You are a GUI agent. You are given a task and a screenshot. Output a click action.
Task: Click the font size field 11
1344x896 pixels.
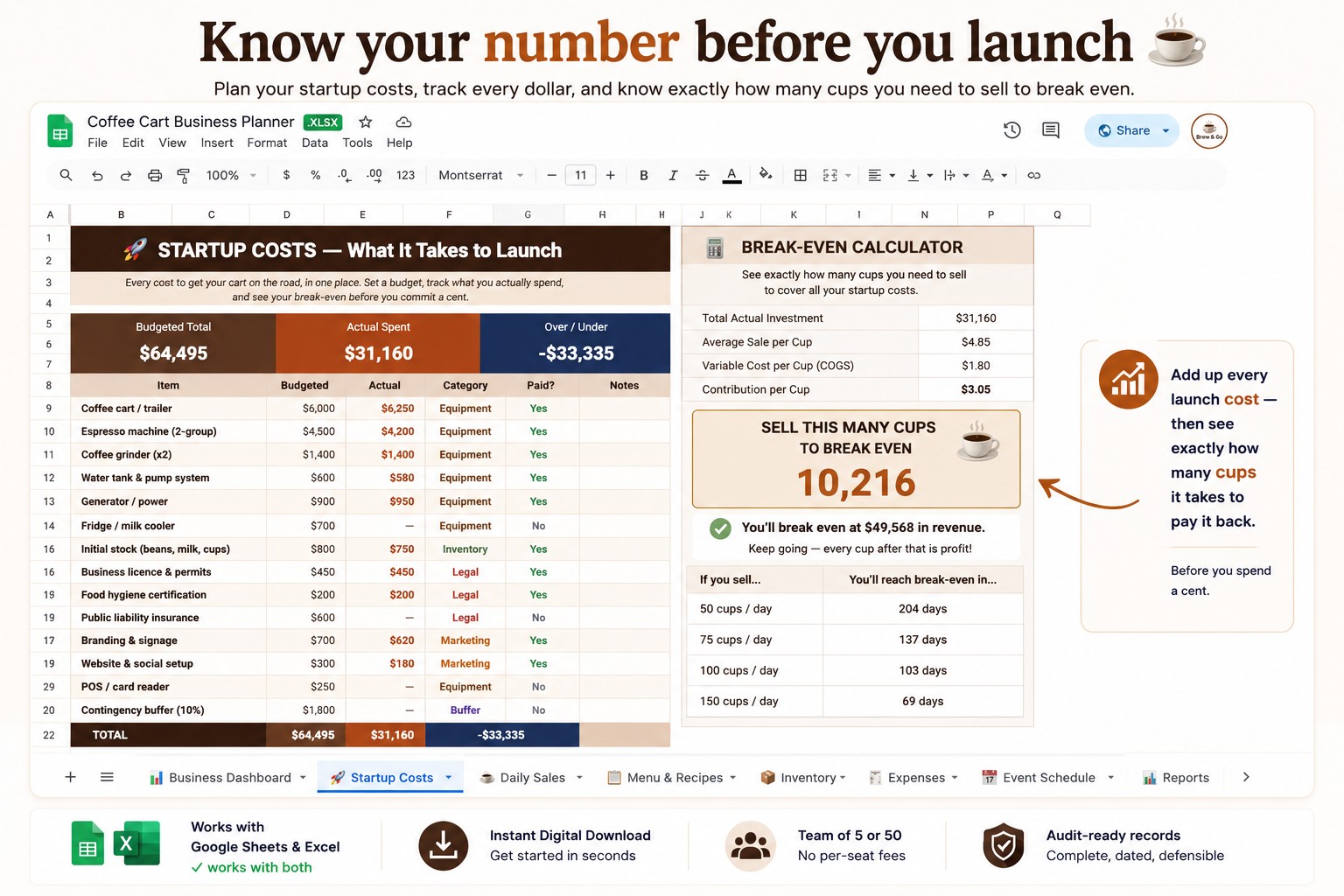[x=580, y=175]
